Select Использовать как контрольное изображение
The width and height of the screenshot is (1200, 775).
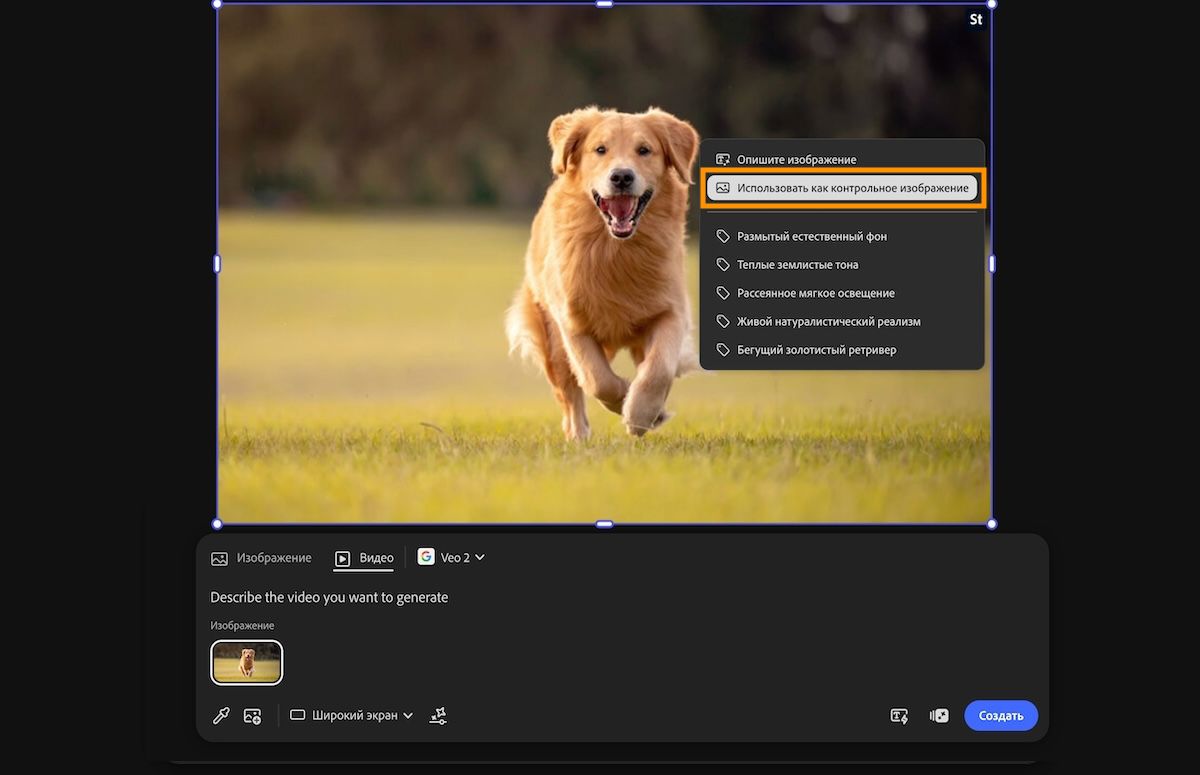pyautogui.click(x=842, y=188)
